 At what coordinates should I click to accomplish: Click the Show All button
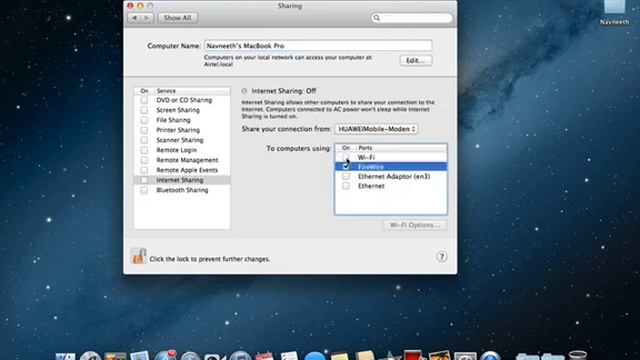(x=178, y=18)
